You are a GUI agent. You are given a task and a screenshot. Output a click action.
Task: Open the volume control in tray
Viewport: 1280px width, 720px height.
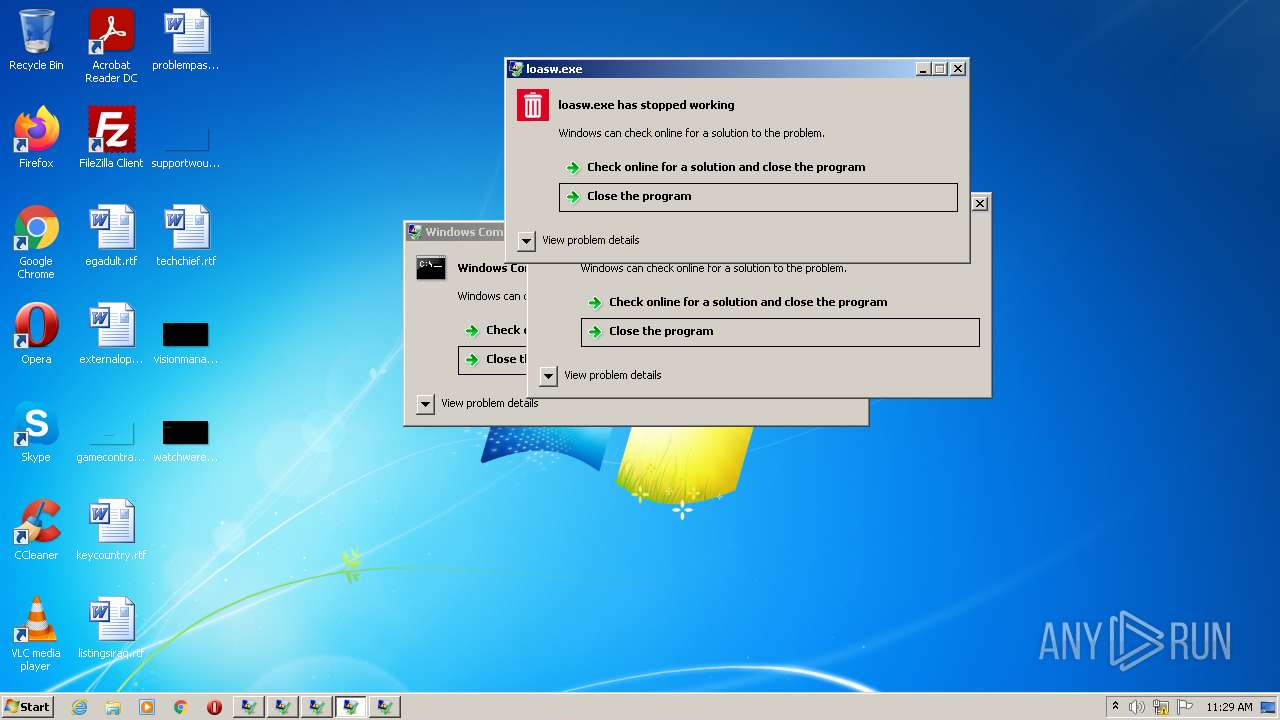click(1137, 707)
